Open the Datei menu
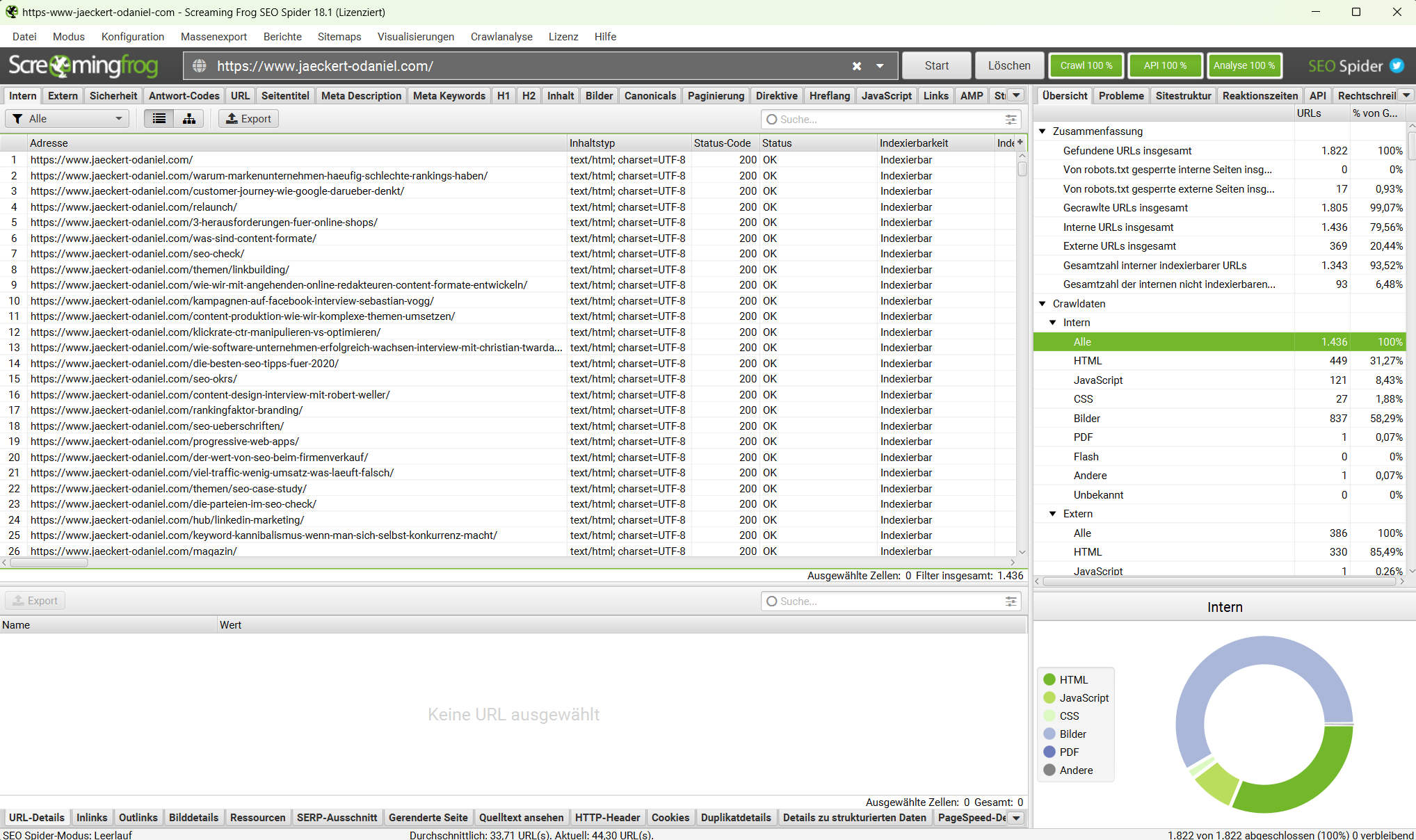 coord(24,37)
